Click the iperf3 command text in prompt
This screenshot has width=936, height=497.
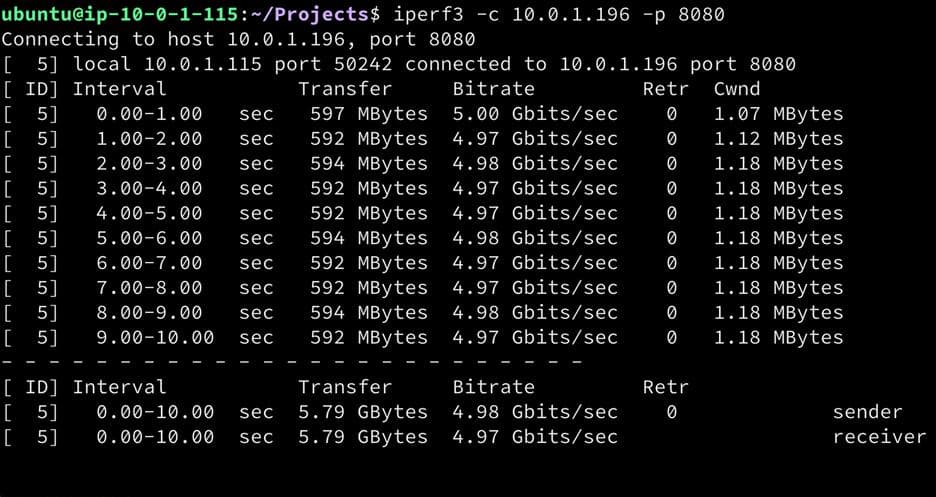coord(559,14)
